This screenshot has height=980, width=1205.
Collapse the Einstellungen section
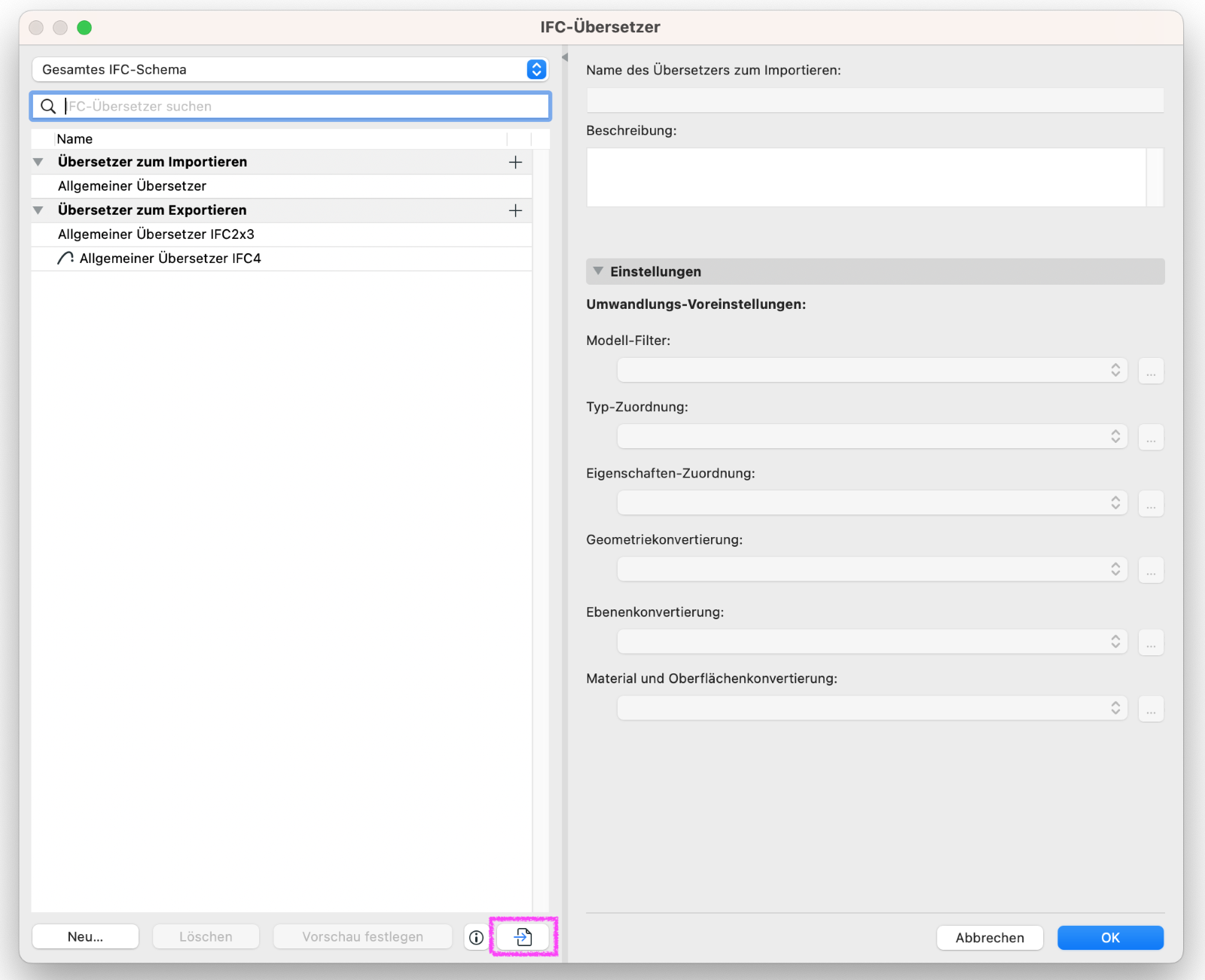click(x=598, y=271)
